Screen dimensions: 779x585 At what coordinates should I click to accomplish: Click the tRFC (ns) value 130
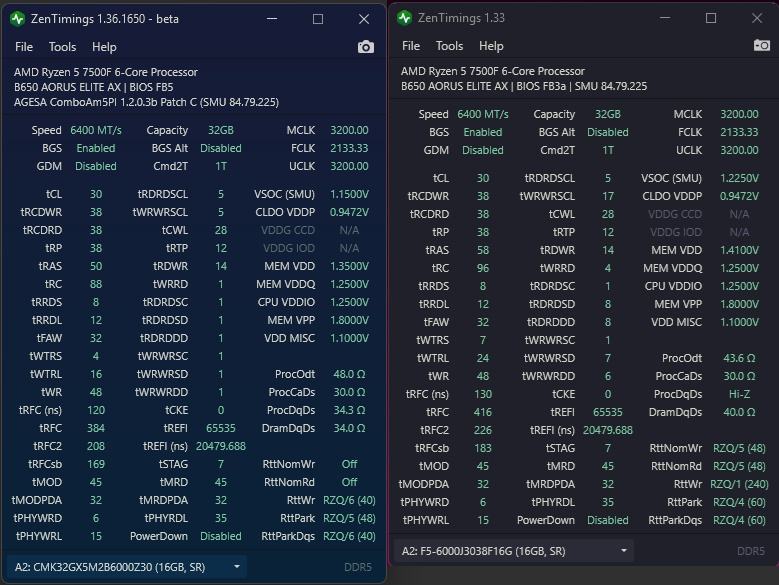tap(483, 394)
